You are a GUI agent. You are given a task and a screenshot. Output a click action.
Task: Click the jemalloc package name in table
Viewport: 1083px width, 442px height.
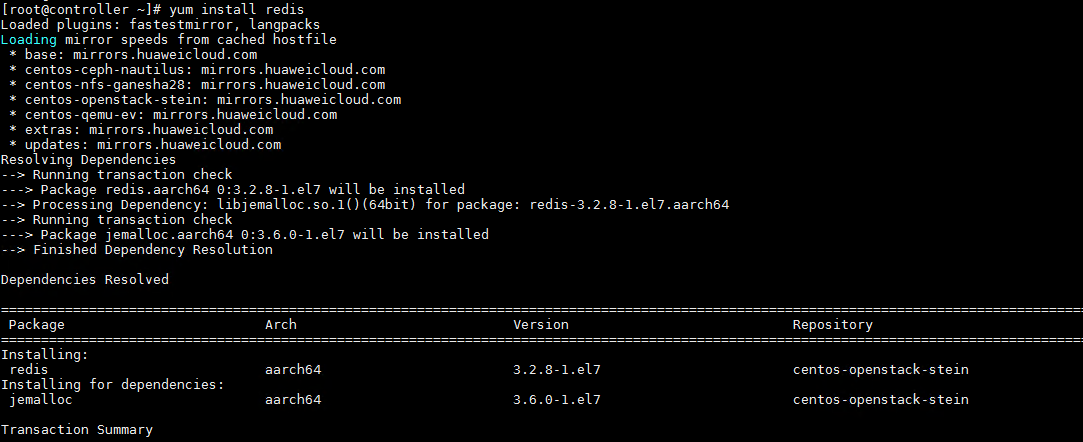[x=41, y=400]
